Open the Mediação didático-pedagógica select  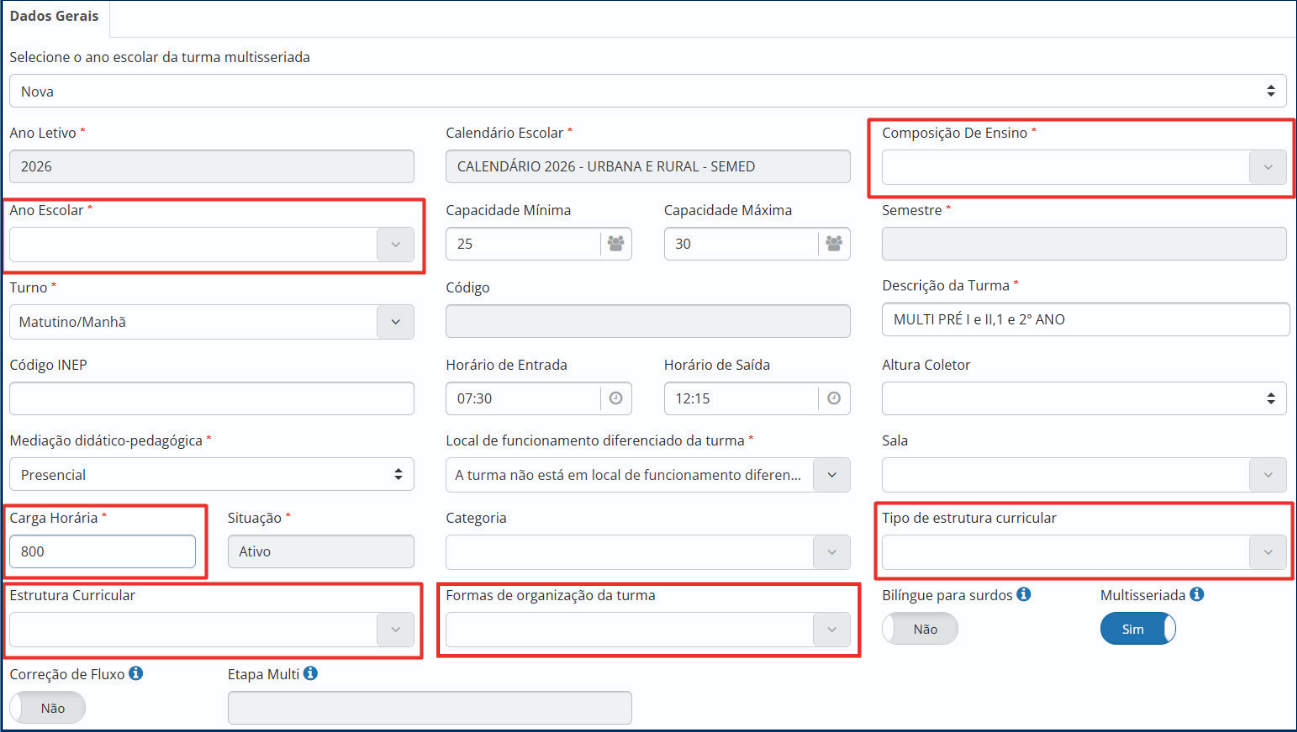click(x=211, y=475)
